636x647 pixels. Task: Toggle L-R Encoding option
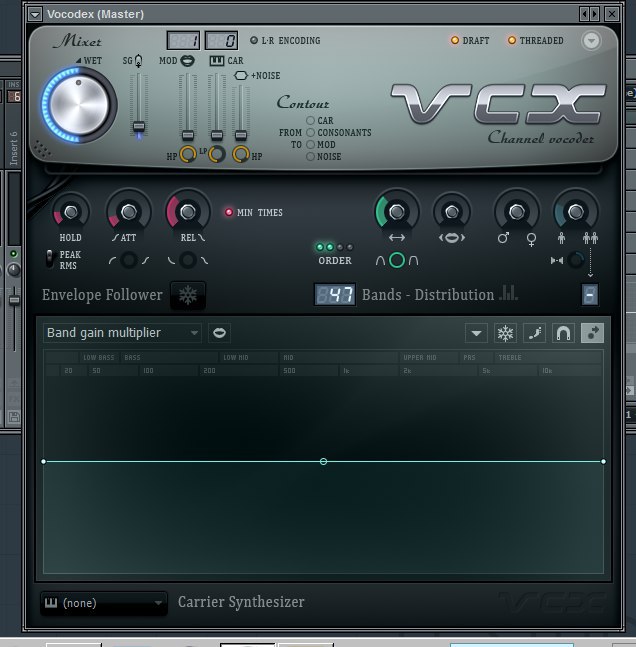254,40
